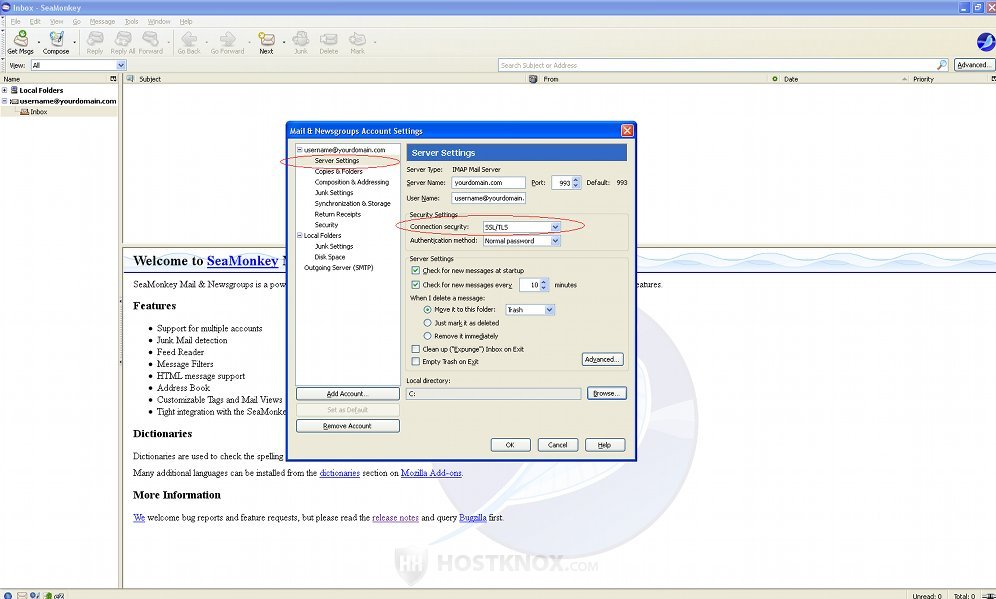Click the Next message toolbar icon
This screenshot has width=996, height=599.
pyautogui.click(x=266, y=39)
